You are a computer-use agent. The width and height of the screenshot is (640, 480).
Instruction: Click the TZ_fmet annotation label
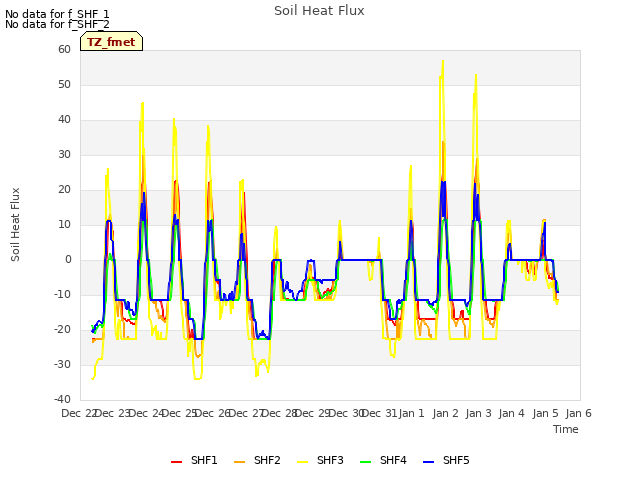[x=111, y=42]
